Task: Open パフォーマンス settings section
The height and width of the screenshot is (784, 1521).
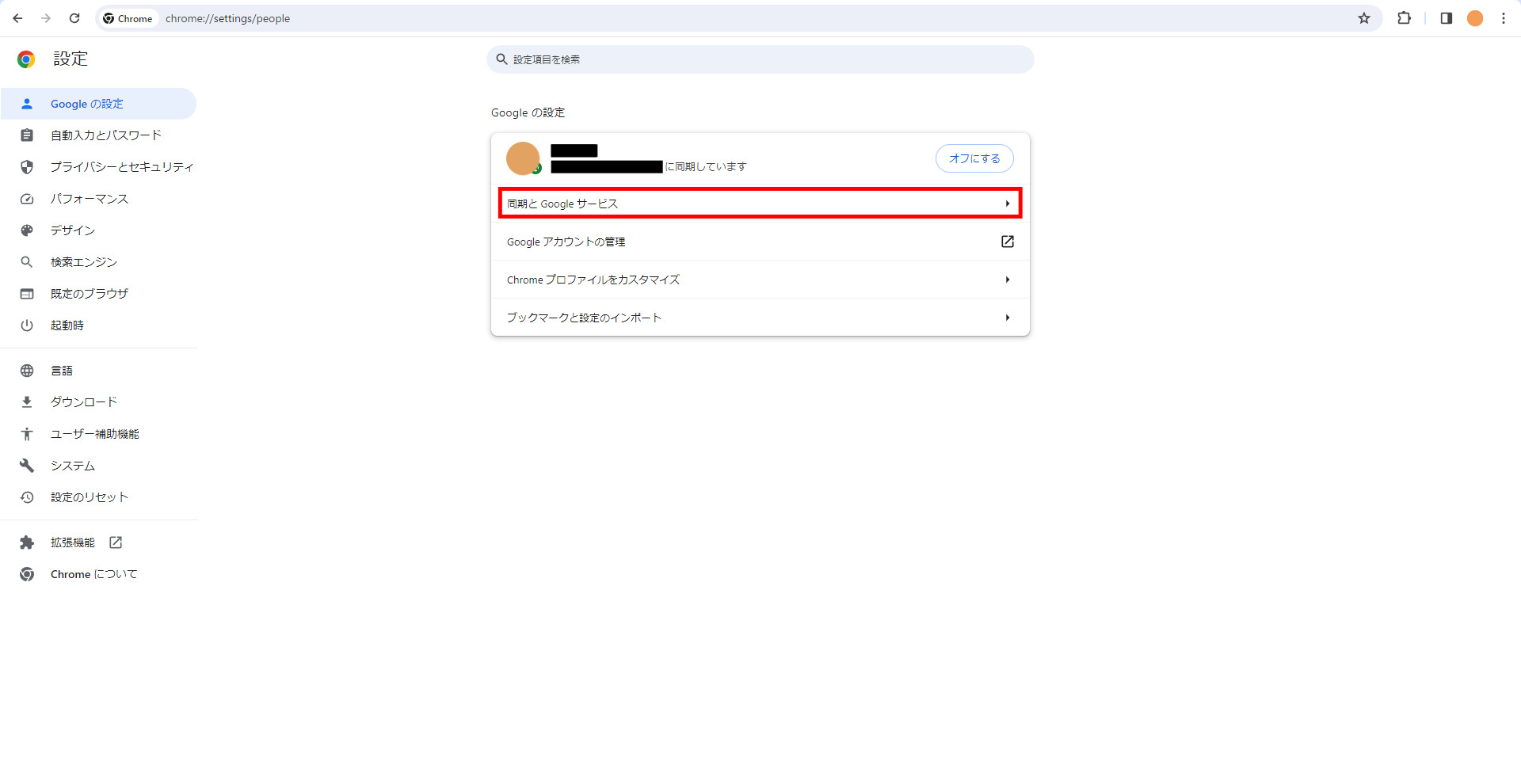Action: (89, 199)
